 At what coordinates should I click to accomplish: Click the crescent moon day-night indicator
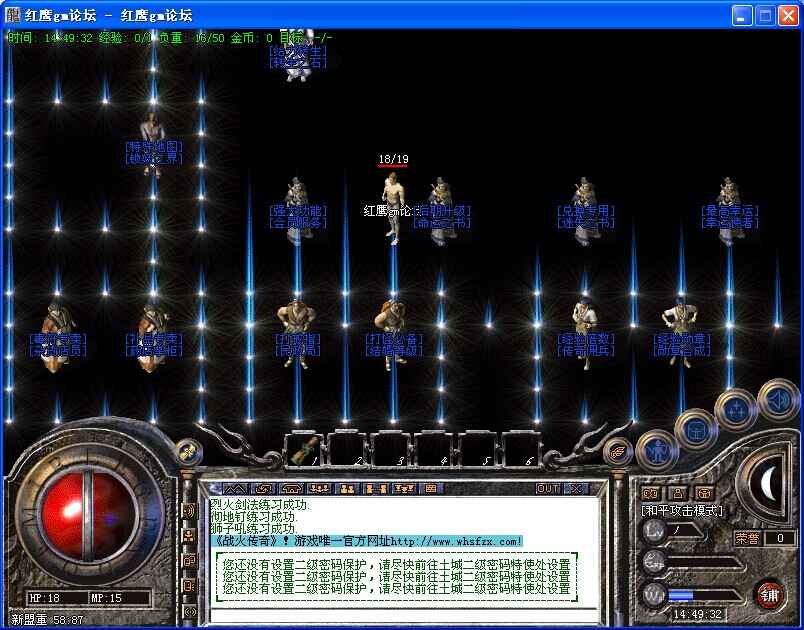pos(767,484)
